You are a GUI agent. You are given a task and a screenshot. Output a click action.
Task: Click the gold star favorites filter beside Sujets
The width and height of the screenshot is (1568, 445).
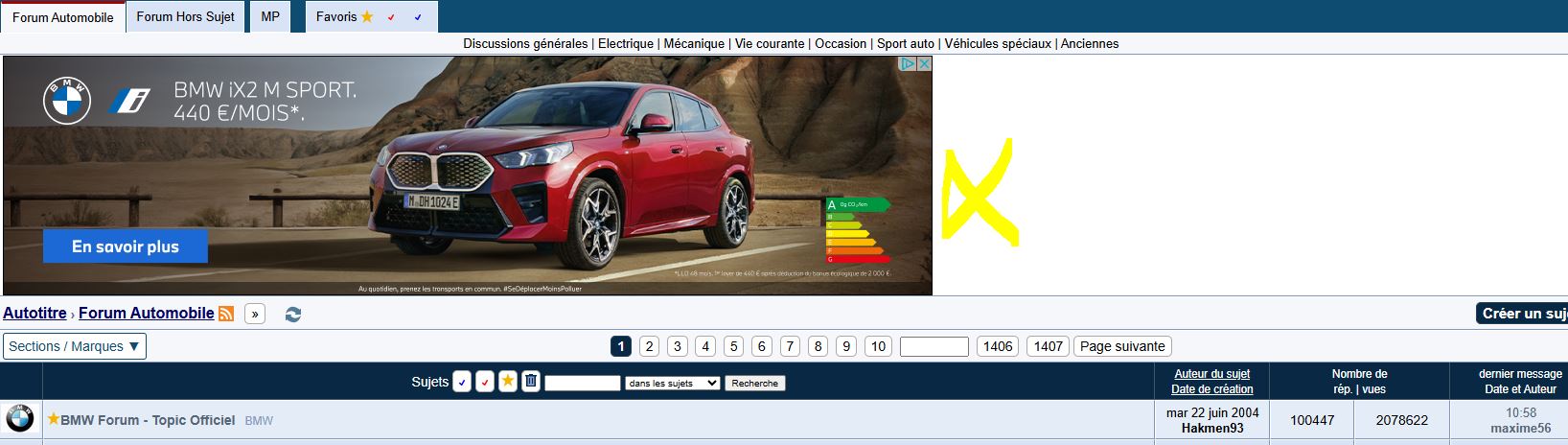pyautogui.click(x=508, y=381)
